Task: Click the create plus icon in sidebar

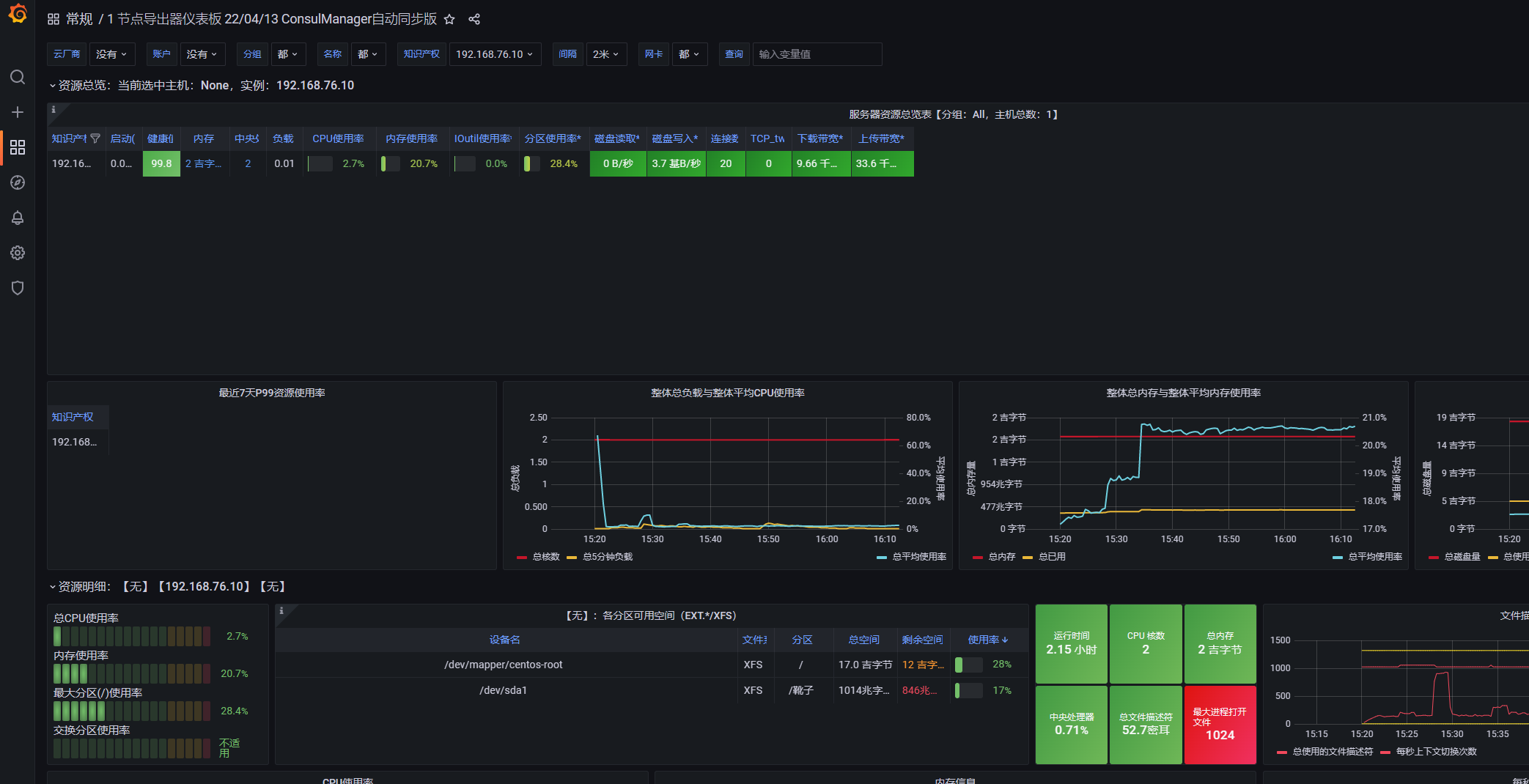Action: pyautogui.click(x=18, y=112)
